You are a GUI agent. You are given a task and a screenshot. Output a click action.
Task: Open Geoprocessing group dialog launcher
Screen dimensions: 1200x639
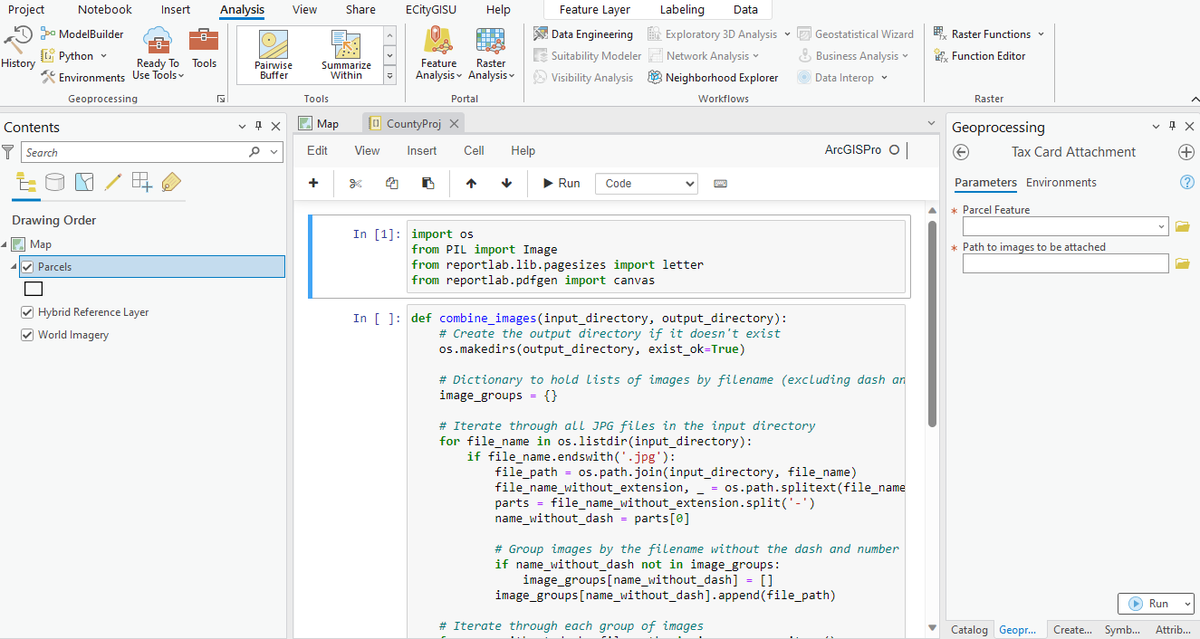pyautogui.click(x=221, y=99)
